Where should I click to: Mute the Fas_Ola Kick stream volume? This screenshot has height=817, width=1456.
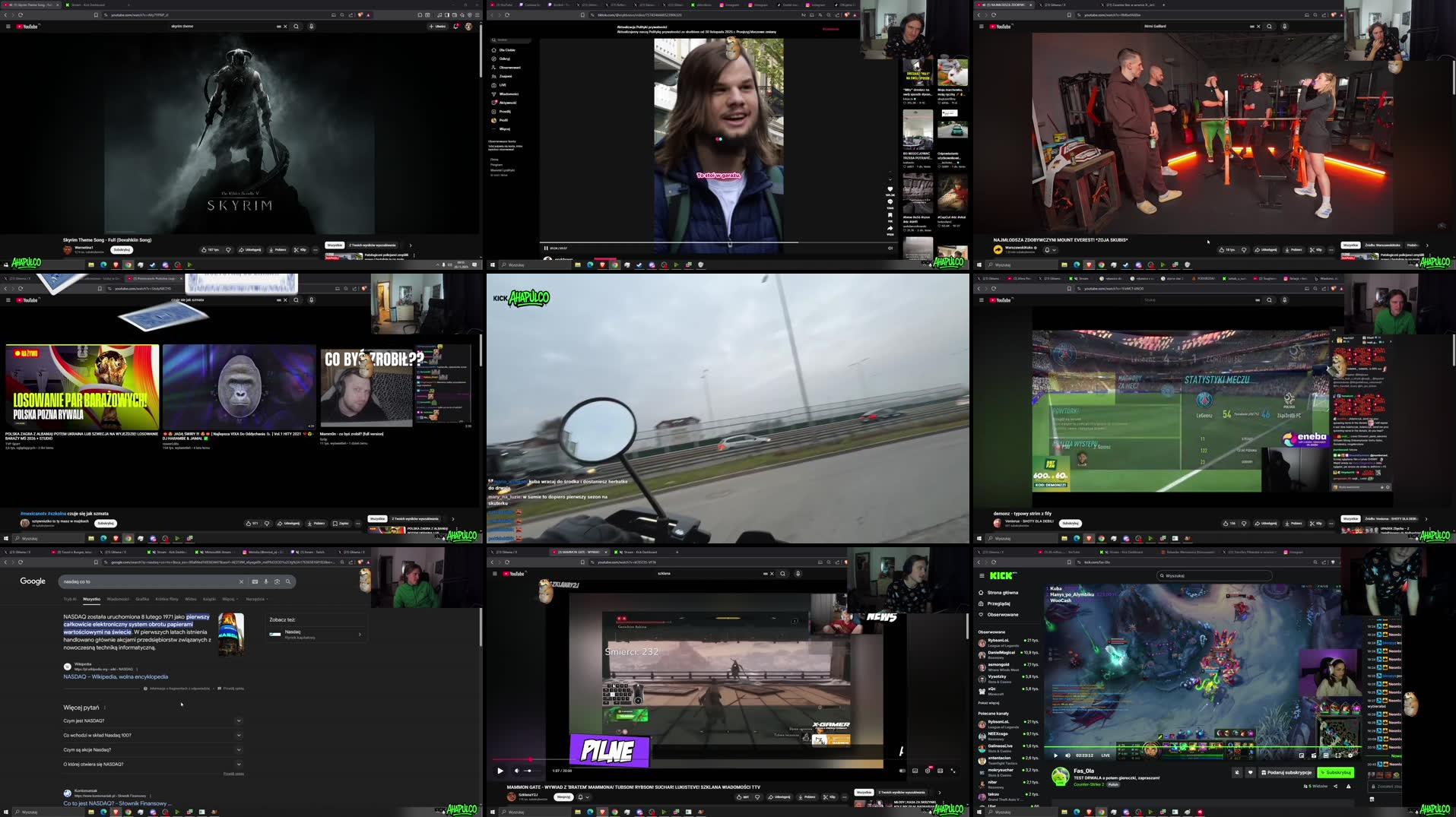click(x=1068, y=755)
